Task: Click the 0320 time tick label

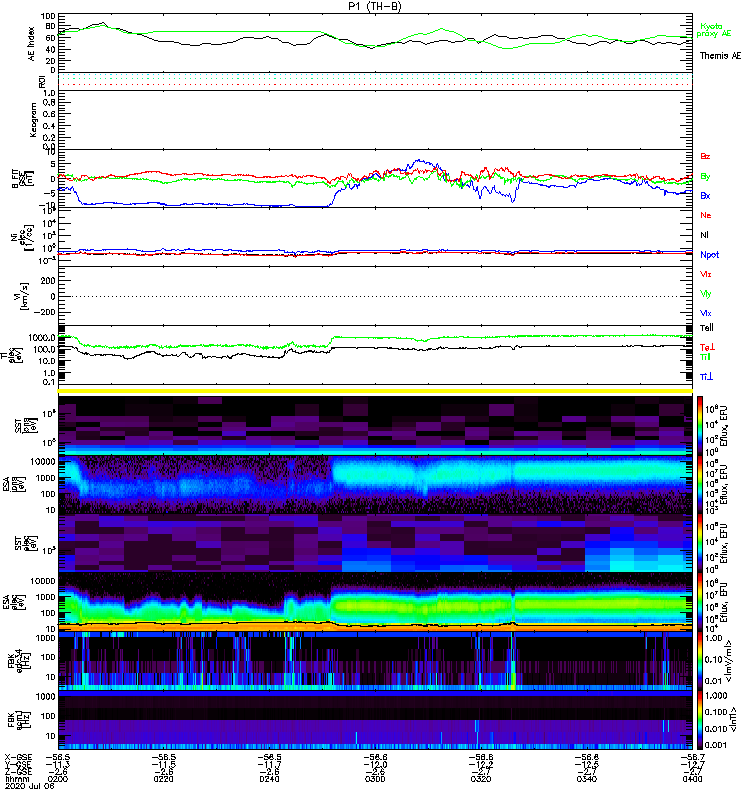Action: click(481, 779)
